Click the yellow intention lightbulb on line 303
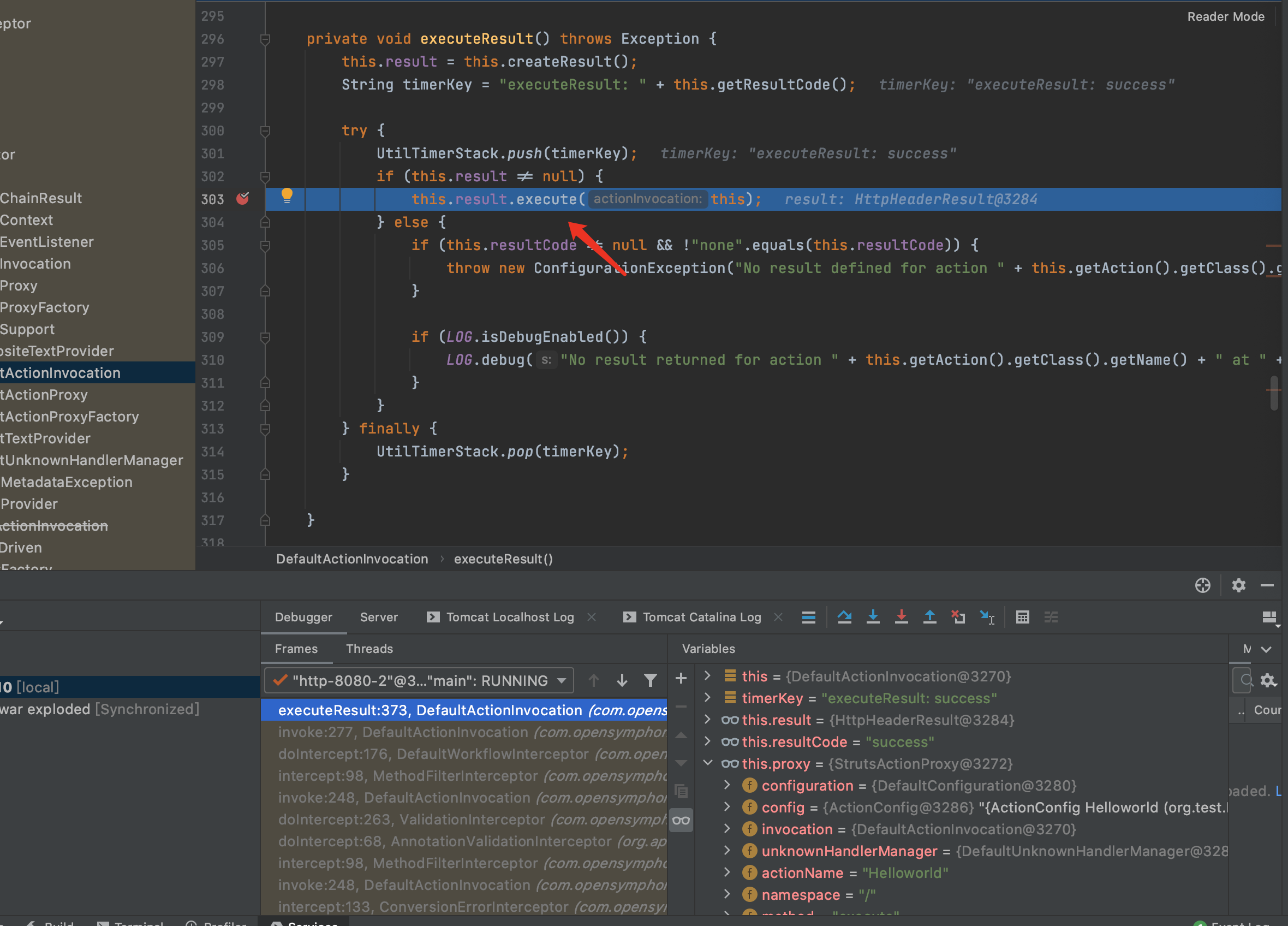The height and width of the screenshot is (926, 1288). tap(287, 196)
